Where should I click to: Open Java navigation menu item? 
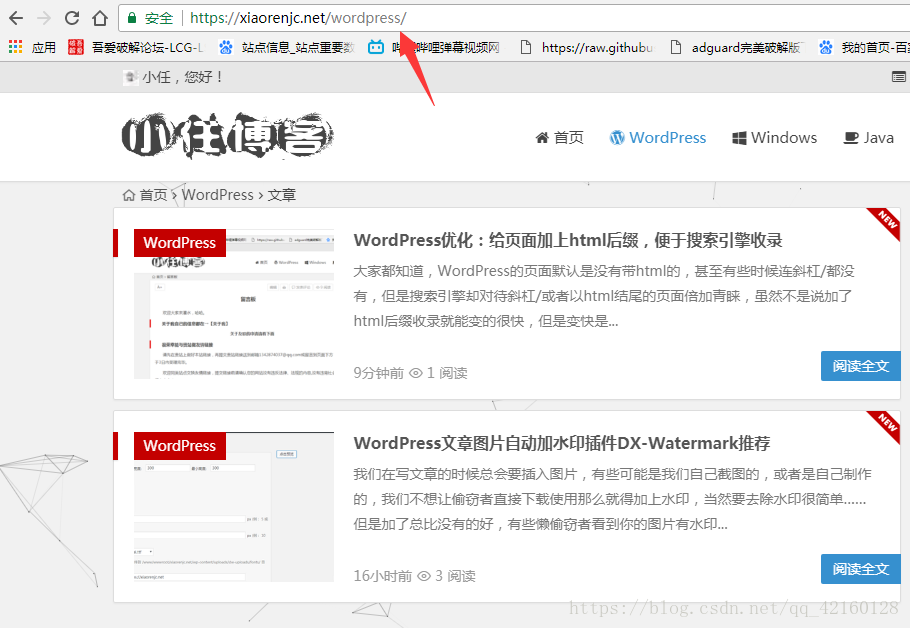pyautogui.click(x=868, y=138)
